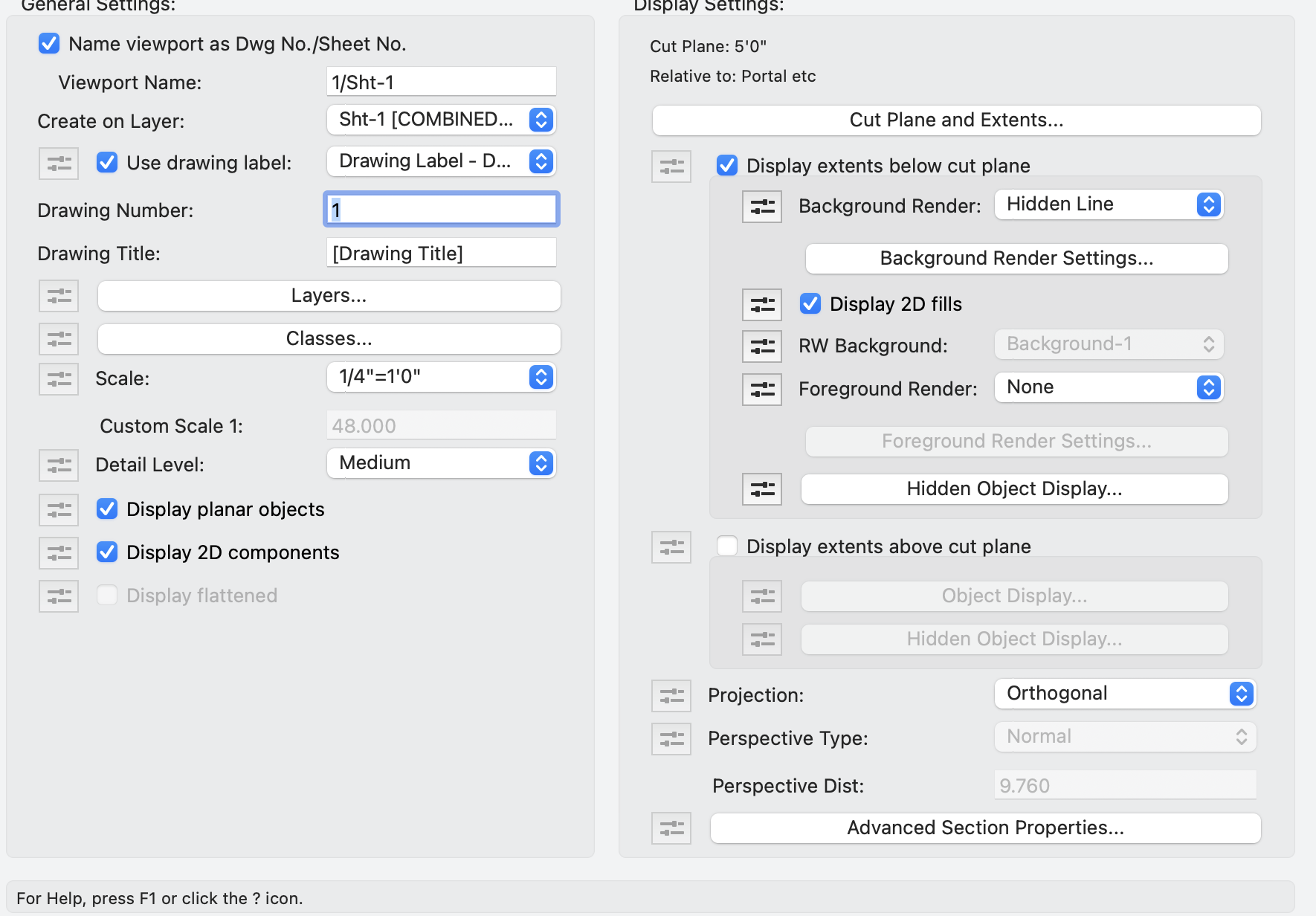The width and height of the screenshot is (1316, 916).
Task: Click the Cut Plane and Extents button
Action: (956, 120)
